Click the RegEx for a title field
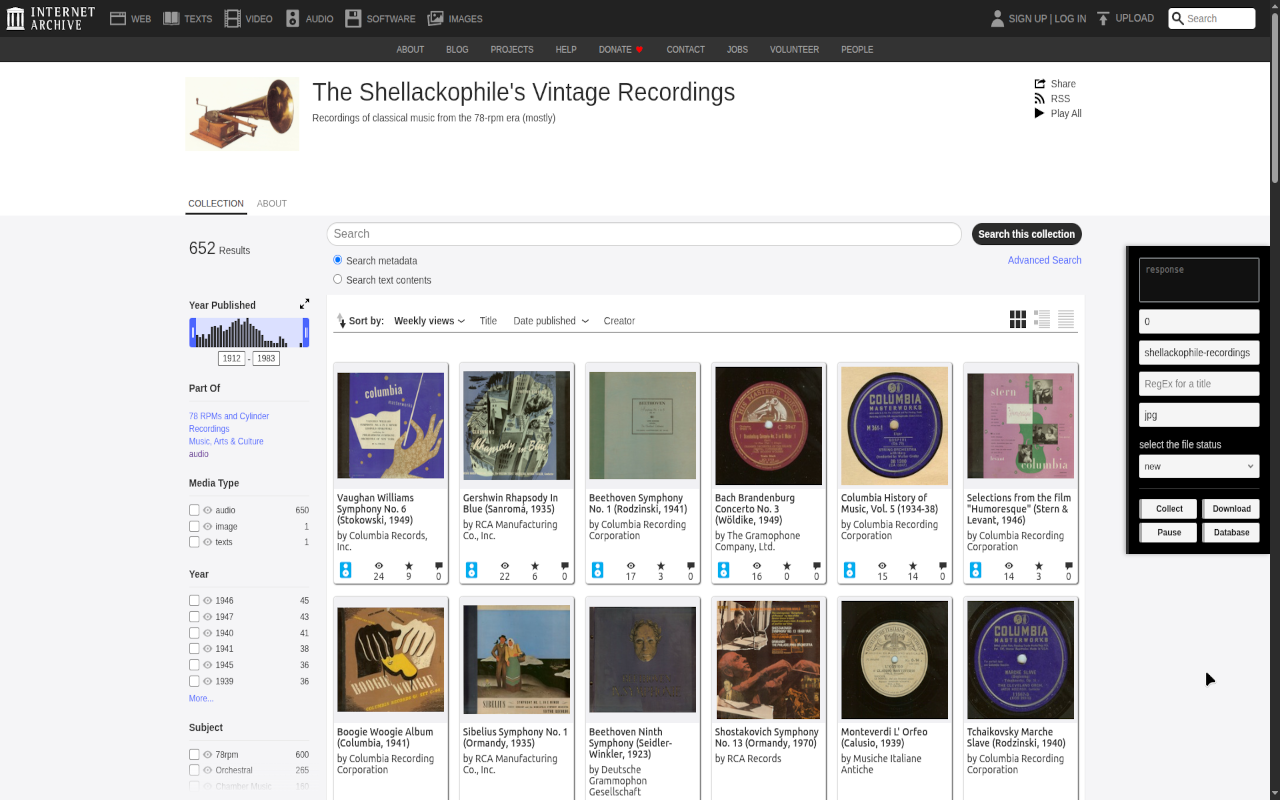Image resolution: width=1280 pixels, height=800 pixels. coord(1199,384)
